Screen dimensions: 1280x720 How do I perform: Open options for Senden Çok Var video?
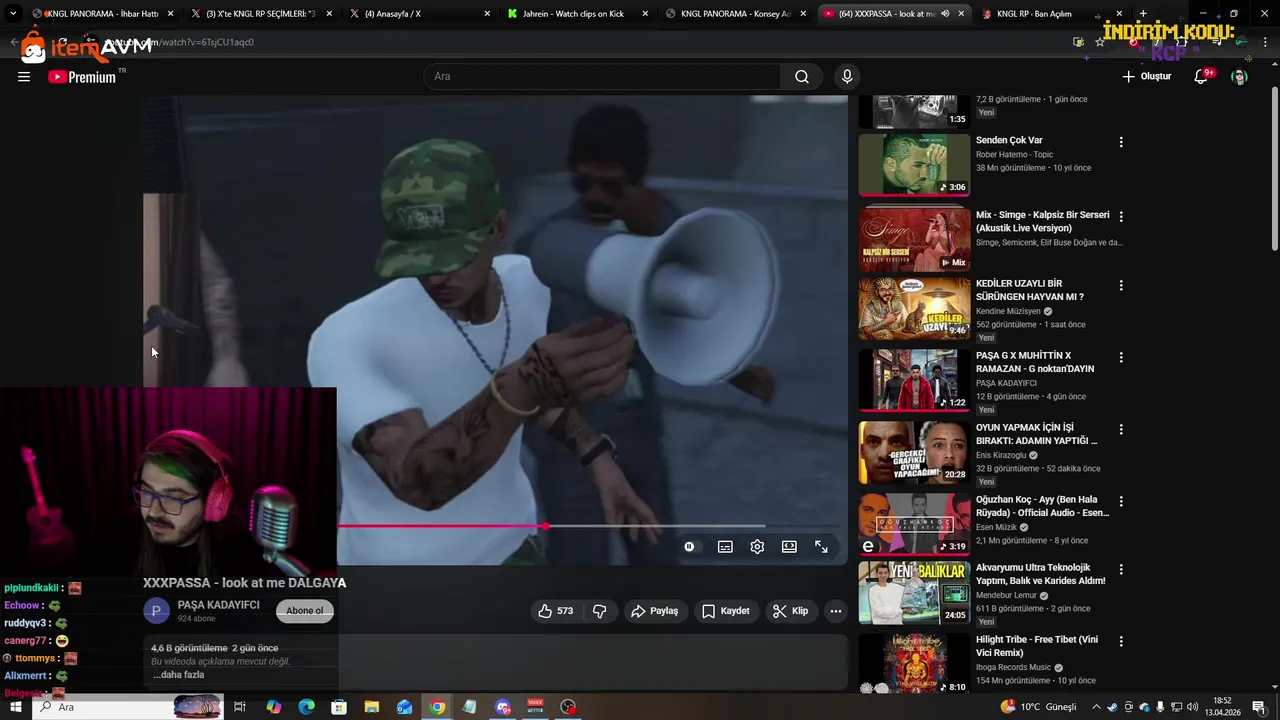pos(1121,142)
